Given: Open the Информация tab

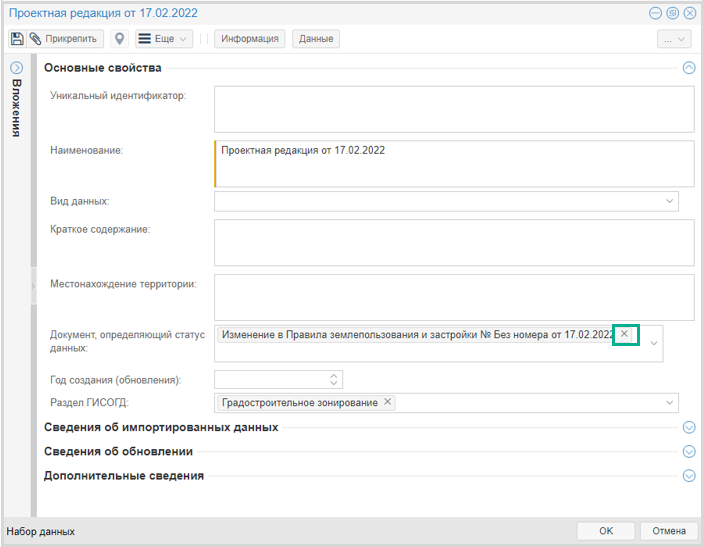Looking at the screenshot, I should [250, 39].
